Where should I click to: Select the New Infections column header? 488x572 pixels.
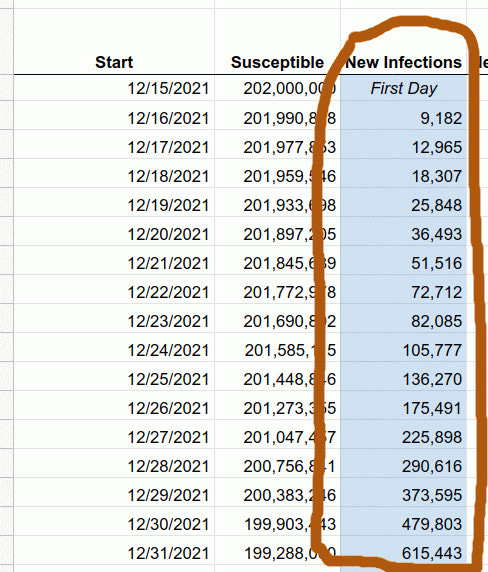(x=403, y=62)
